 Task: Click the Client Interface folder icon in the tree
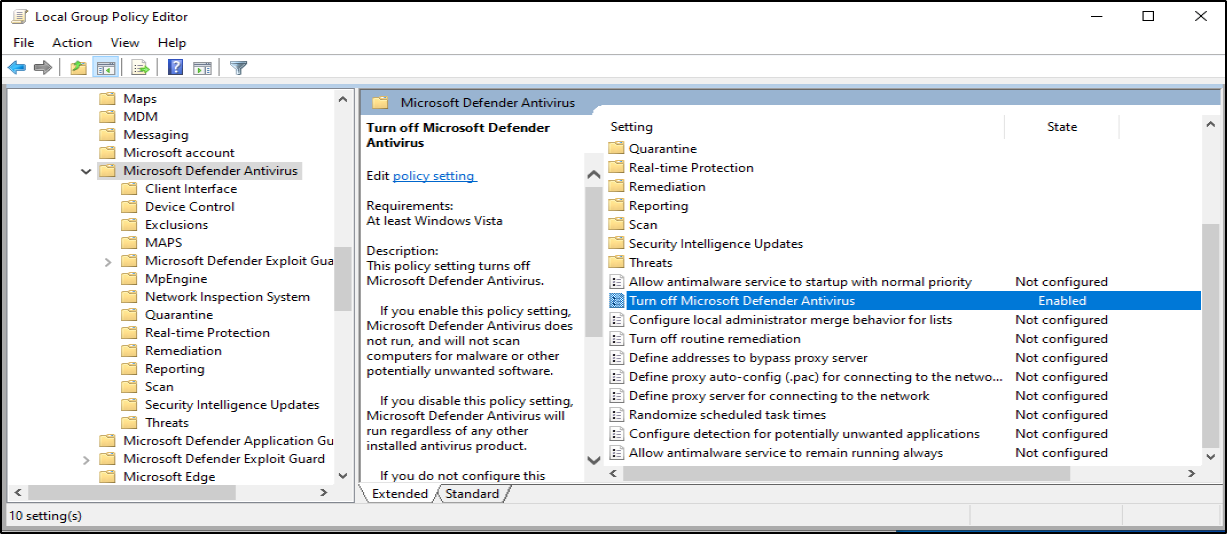coord(129,189)
